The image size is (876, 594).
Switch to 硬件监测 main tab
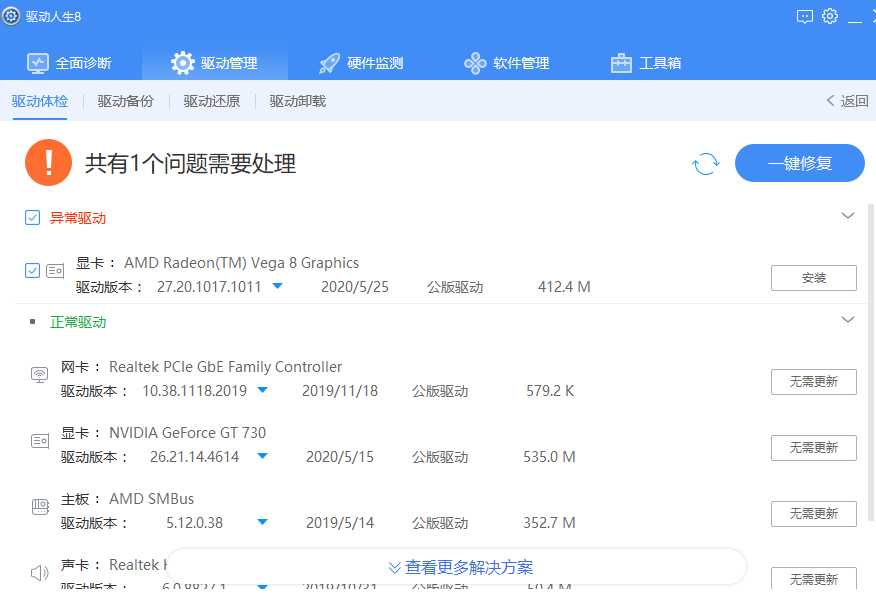361,63
